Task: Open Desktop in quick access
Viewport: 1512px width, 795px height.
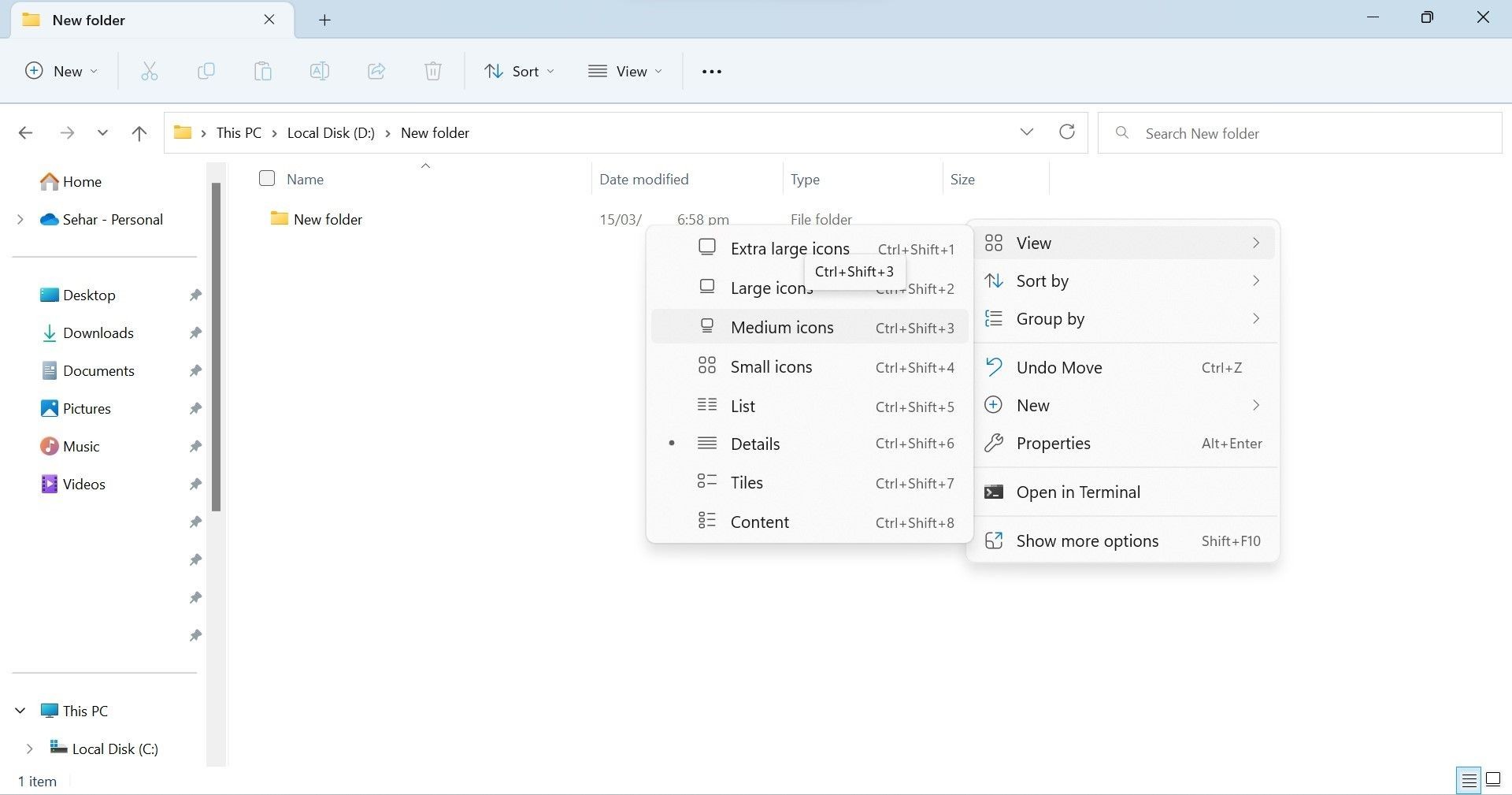Action: click(x=77, y=295)
